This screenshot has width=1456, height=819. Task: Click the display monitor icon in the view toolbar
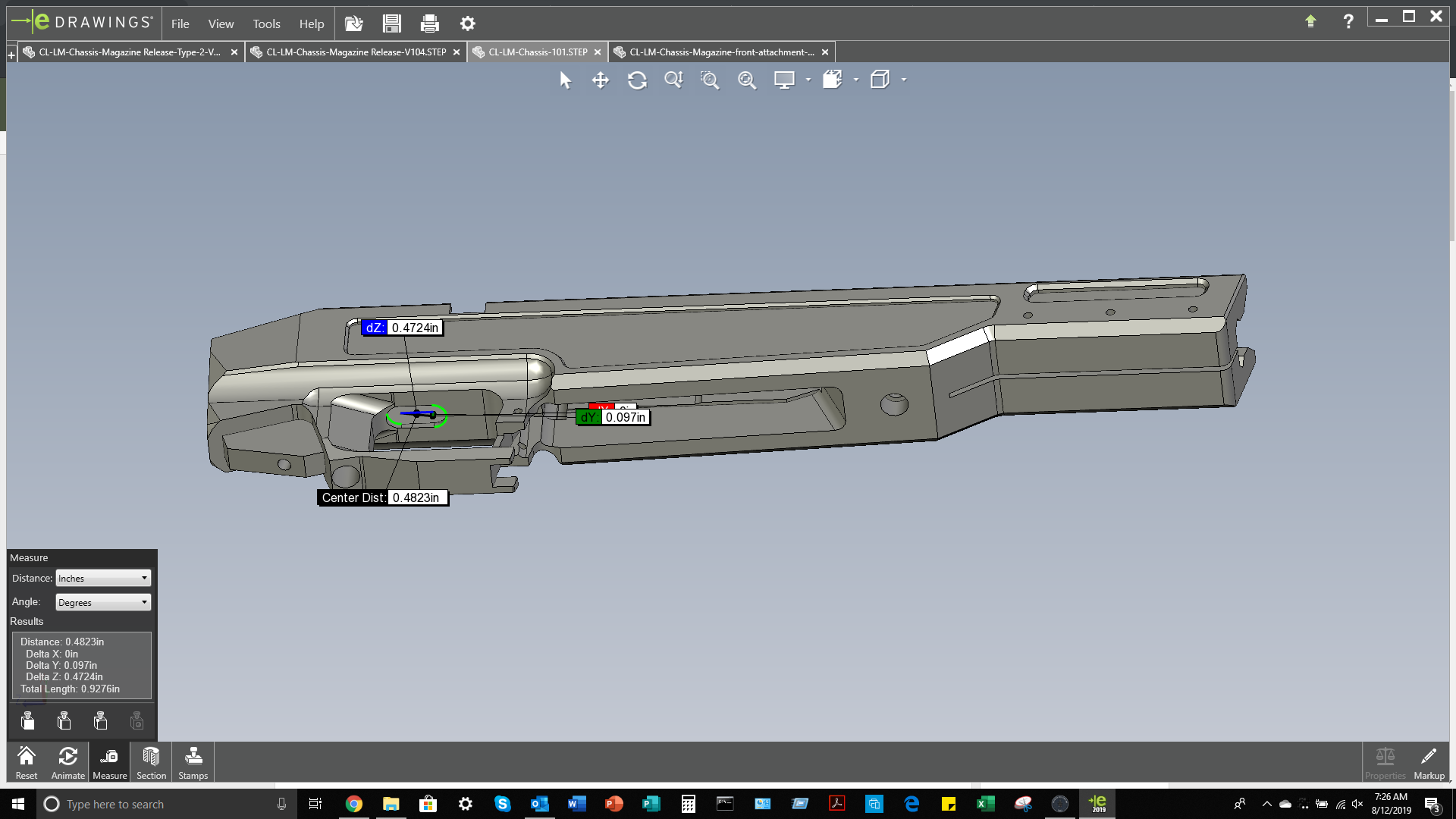click(784, 80)
